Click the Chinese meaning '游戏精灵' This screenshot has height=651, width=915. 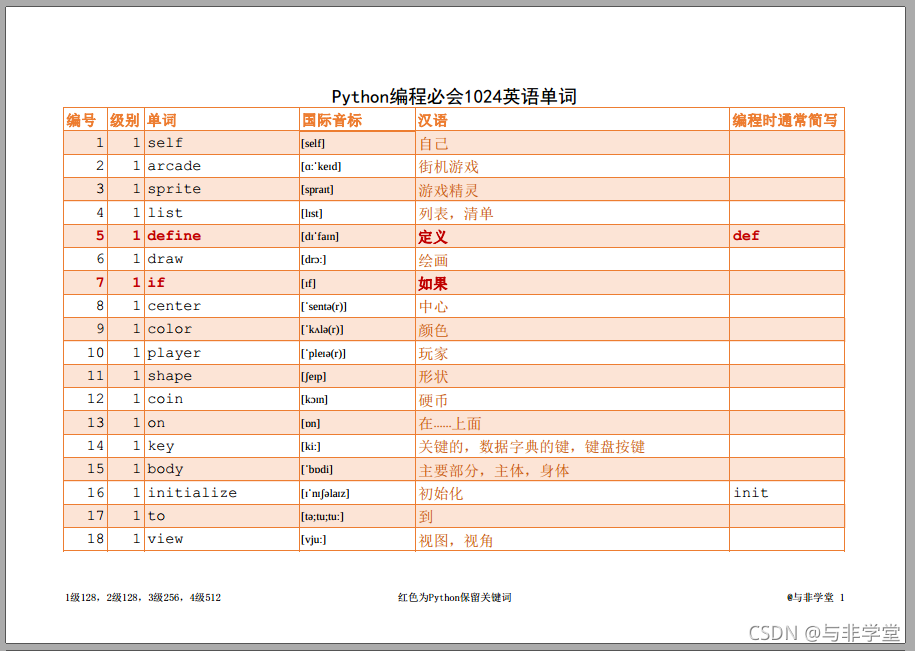[x=449, y=190]
